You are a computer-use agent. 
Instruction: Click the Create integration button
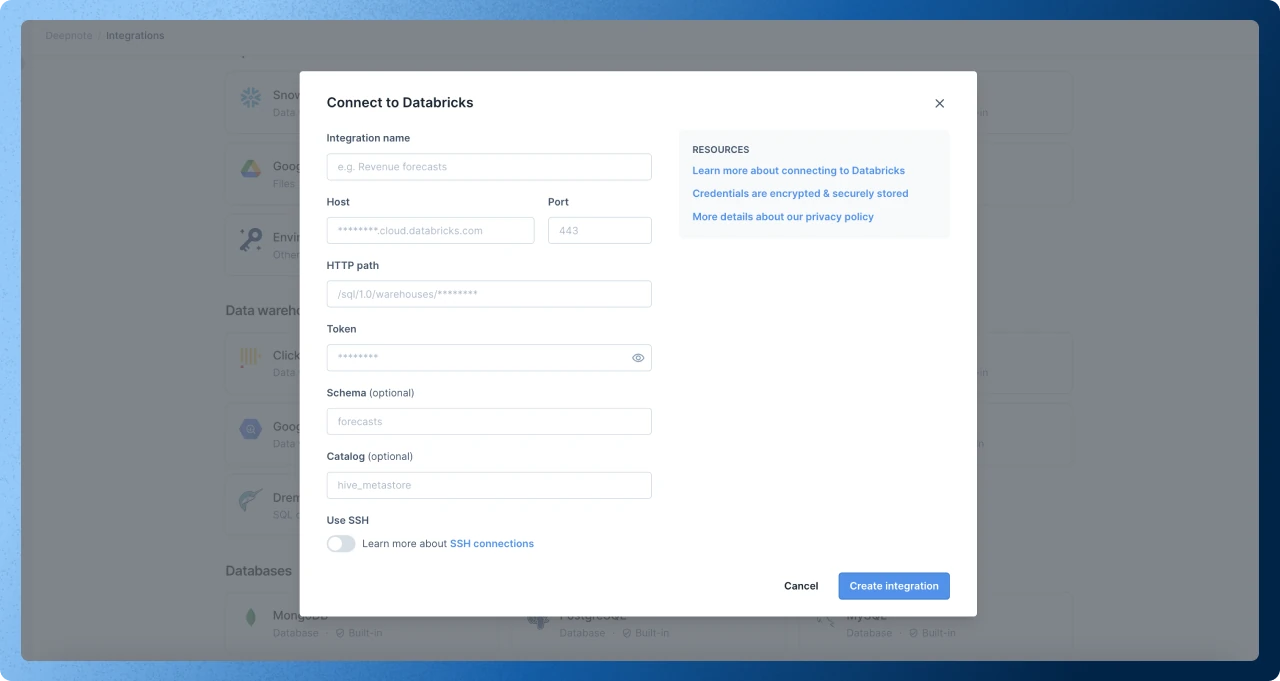coord(894,586)
